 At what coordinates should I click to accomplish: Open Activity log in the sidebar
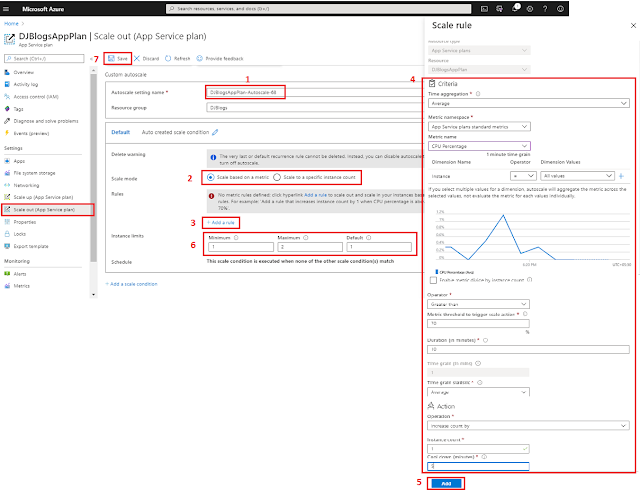point(25,84)
